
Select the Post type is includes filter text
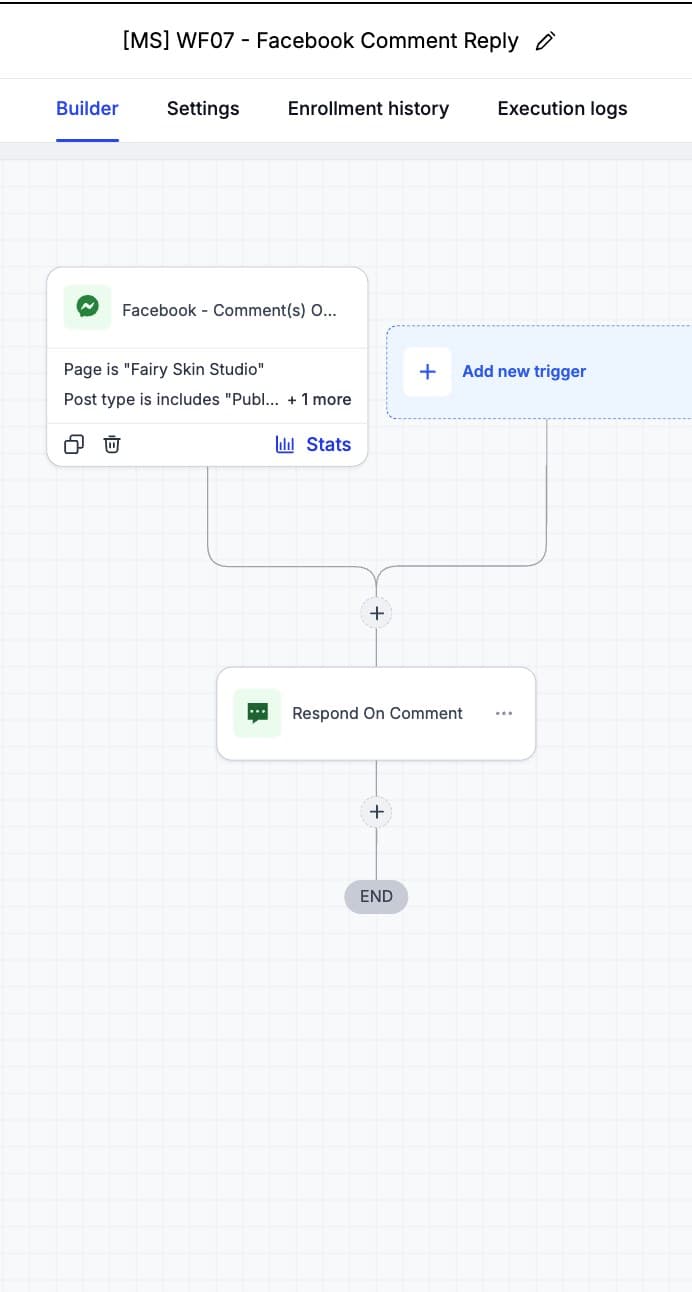coord(171,399)
